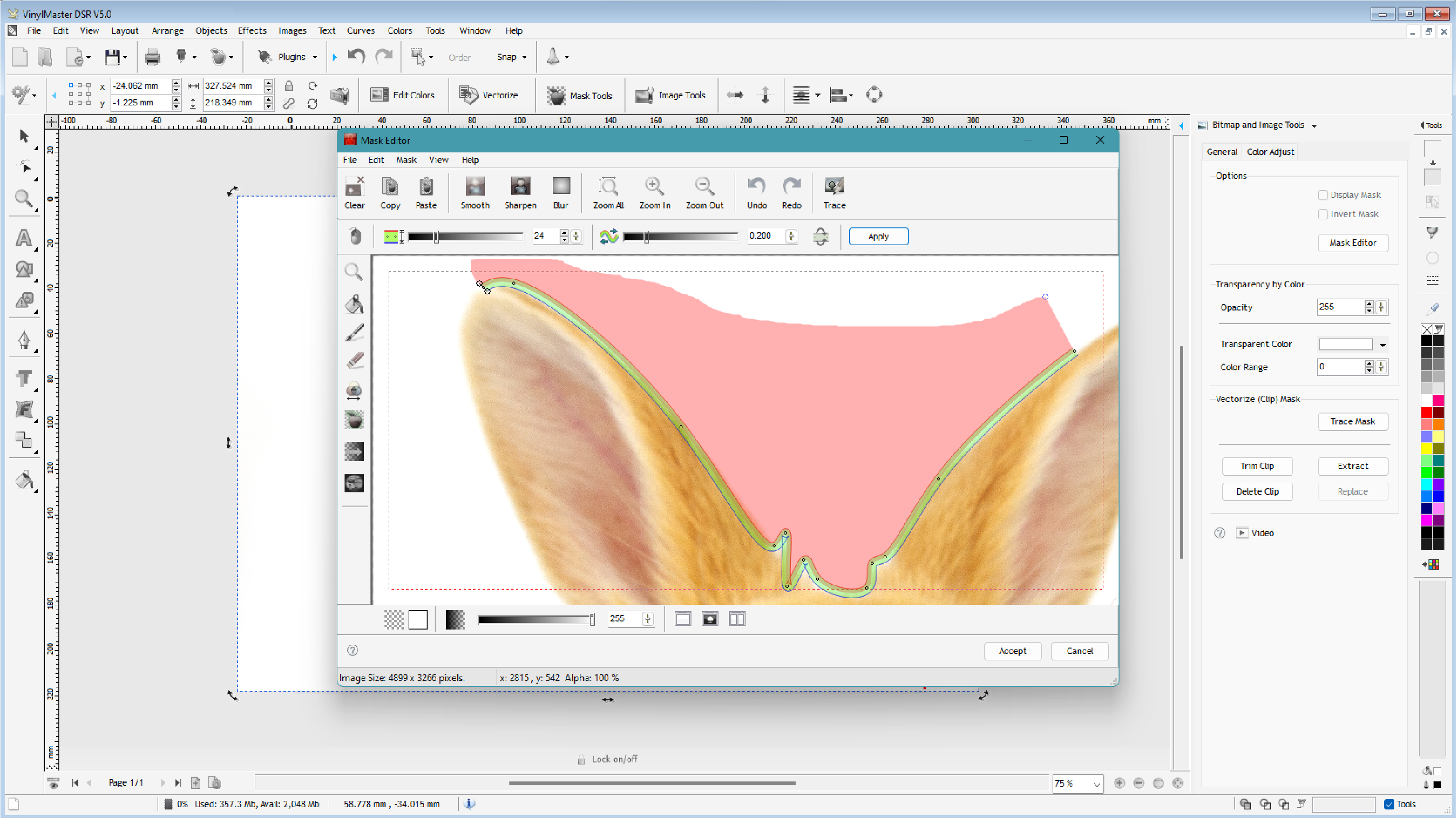This screenshot has width=1456, height=818.
Task: Toggle the checkerboard background view in Mask Editor
Action: click(394, 620)
